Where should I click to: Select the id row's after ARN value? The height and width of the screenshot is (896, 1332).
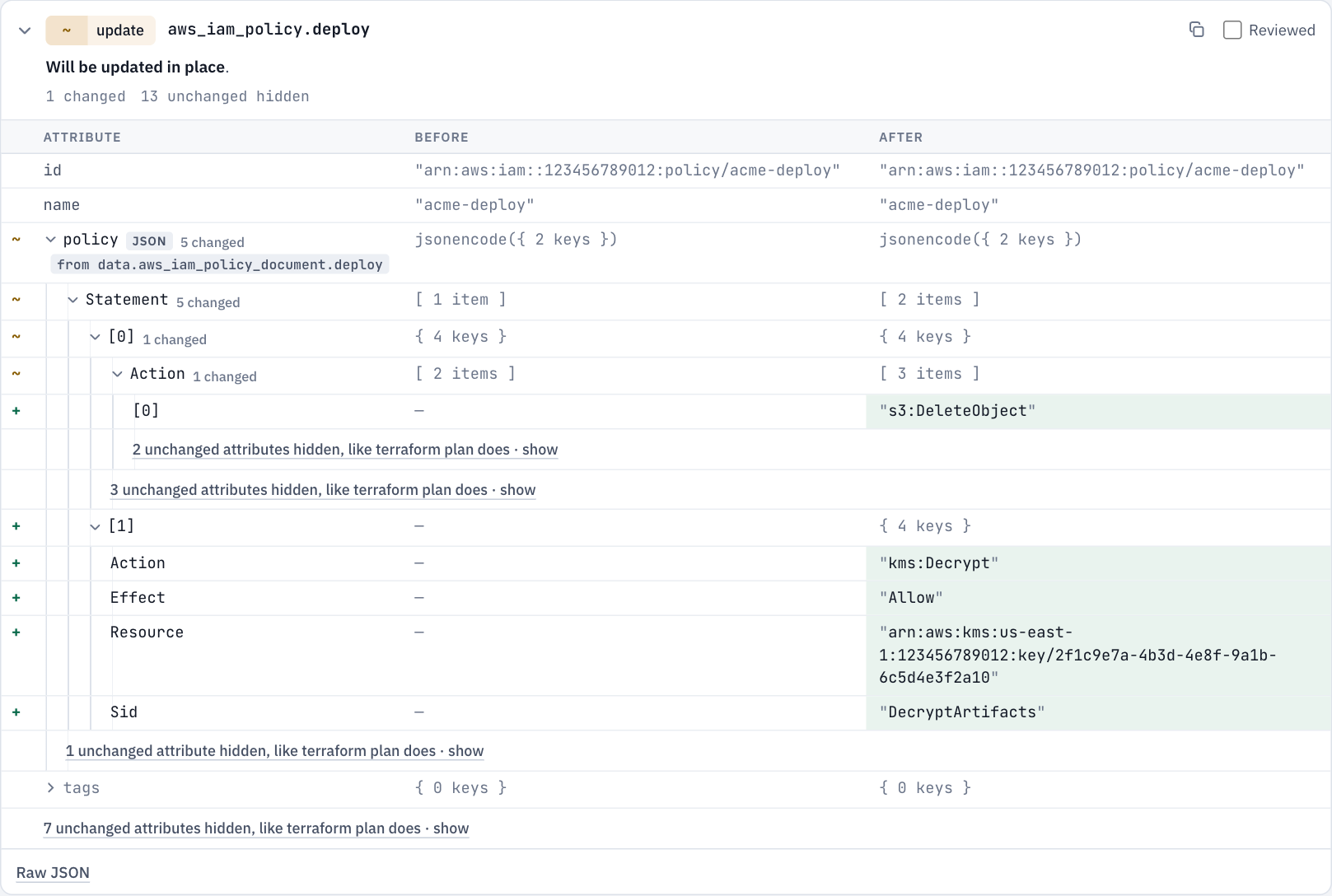[1091, 170]
